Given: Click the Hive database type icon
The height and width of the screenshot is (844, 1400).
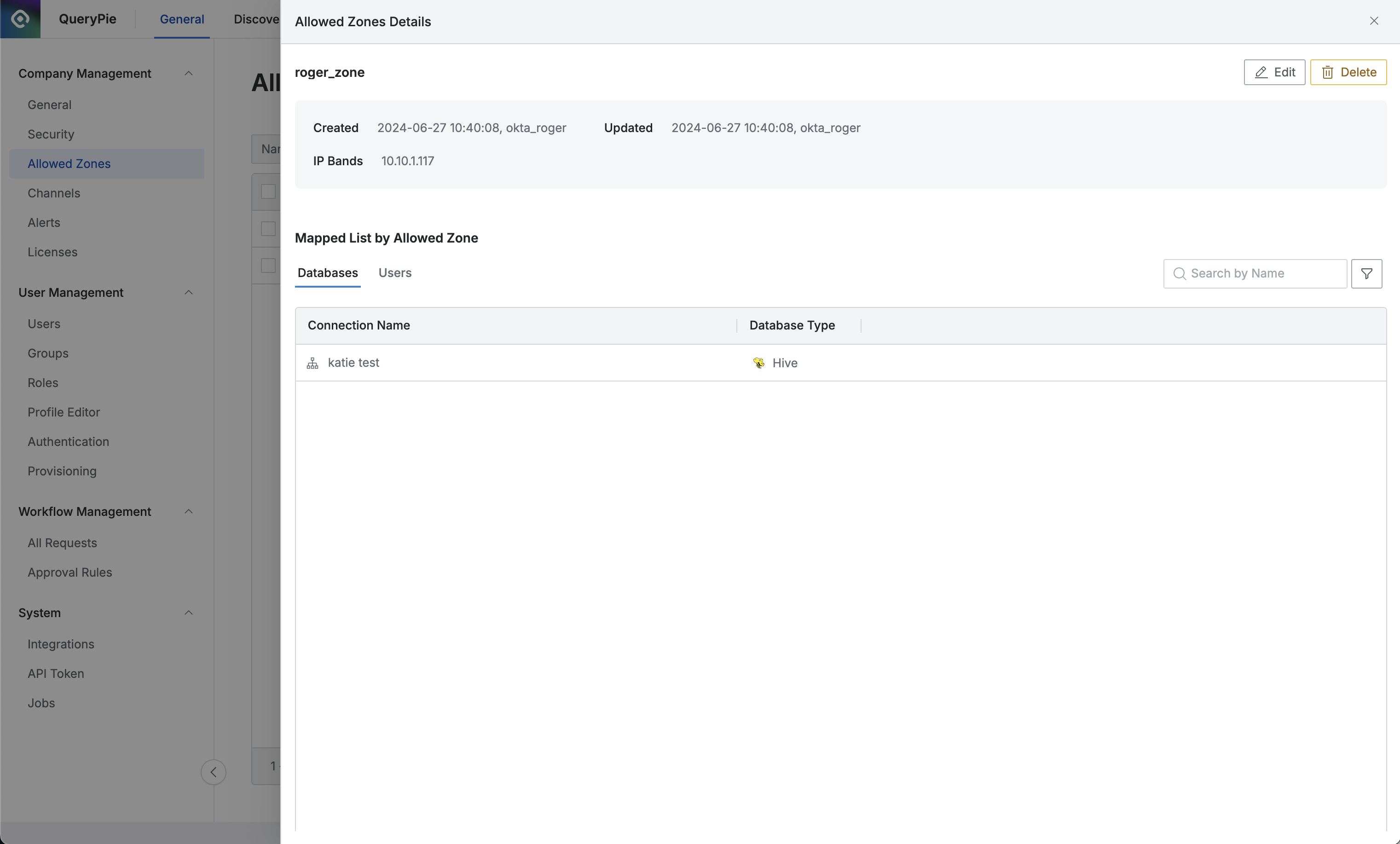Looking at the screenshot, I should [758, 363].
